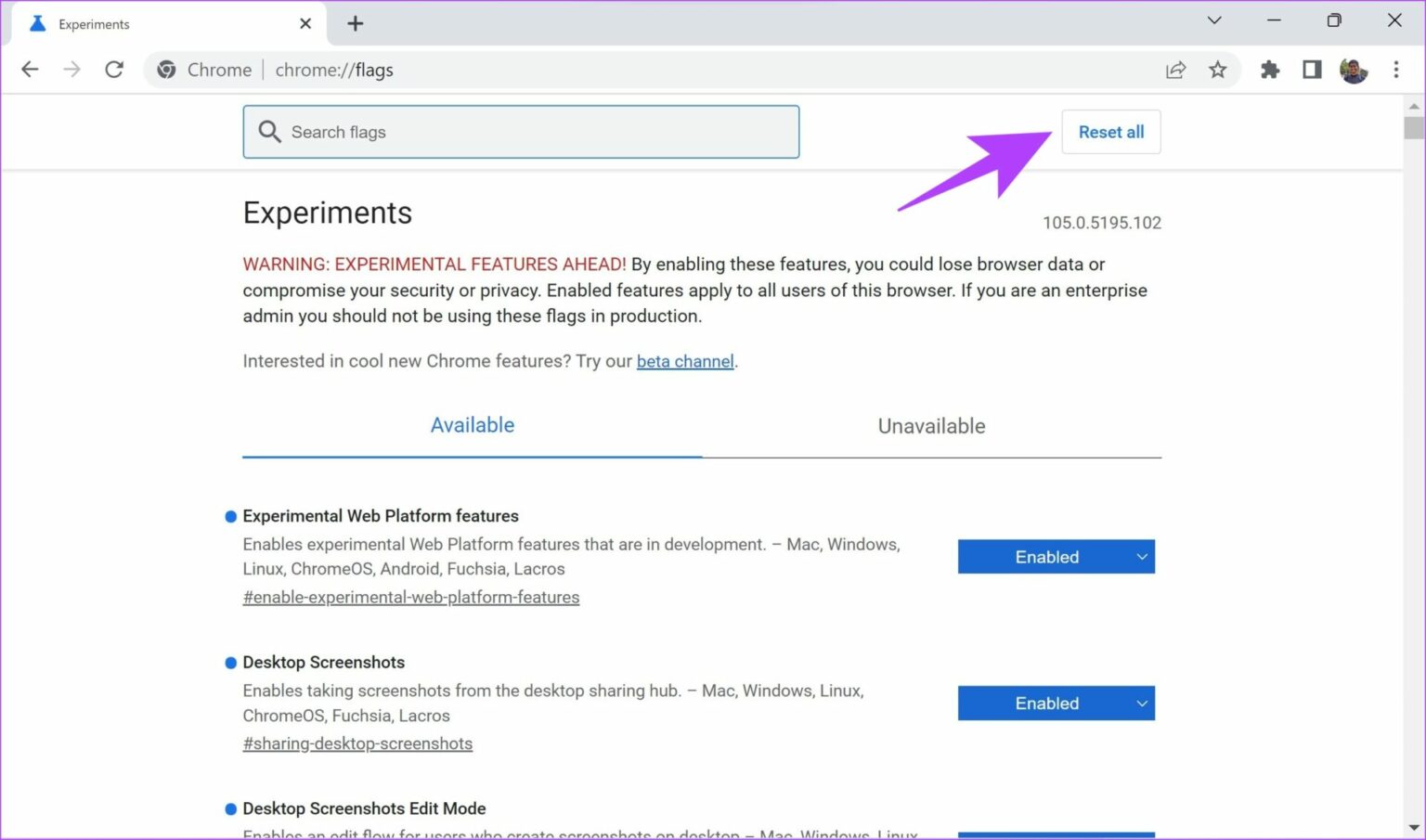This screenshot has width=1426, height=840.
Task: Expand the browser tab search chevron
Action: [1213, 19]
